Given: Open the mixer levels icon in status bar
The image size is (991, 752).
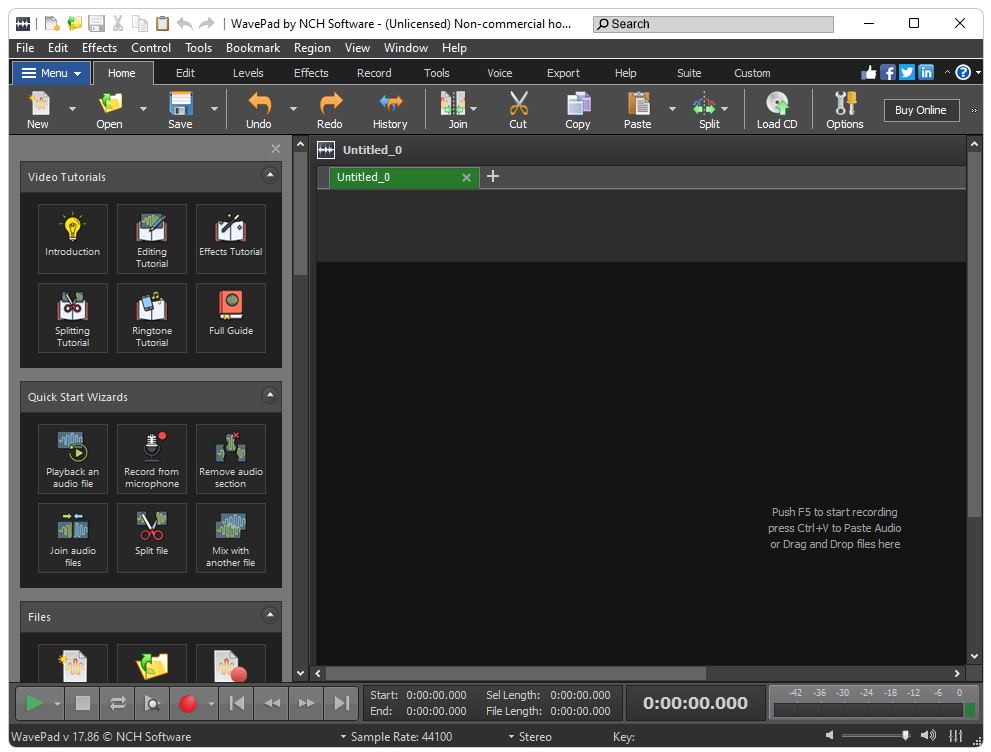Looking at the screenshot, I should tap(956, 736).
